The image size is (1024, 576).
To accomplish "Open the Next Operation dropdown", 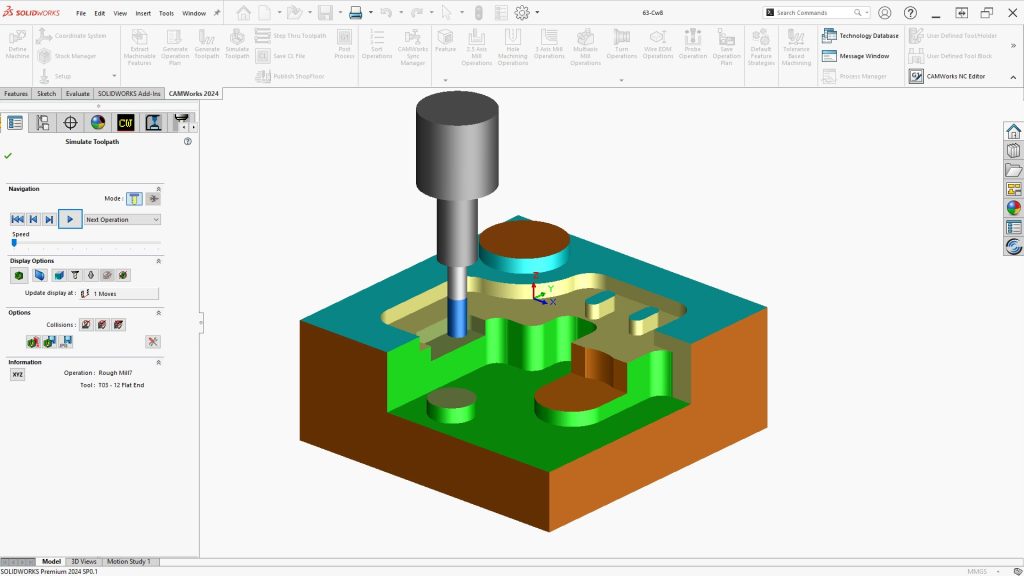I will (122, 219).
